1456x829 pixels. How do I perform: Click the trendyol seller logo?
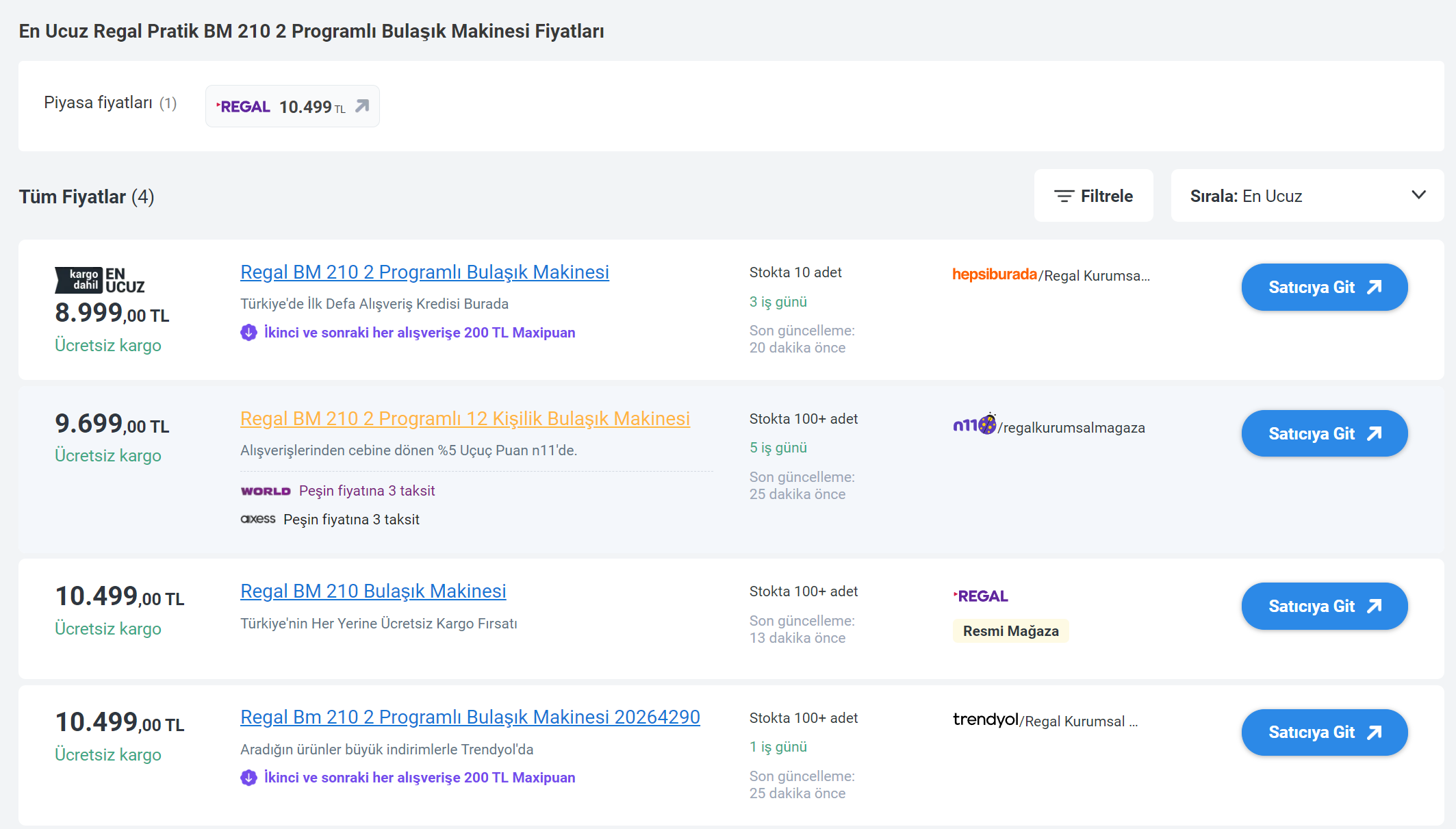(x=985, y=719)
